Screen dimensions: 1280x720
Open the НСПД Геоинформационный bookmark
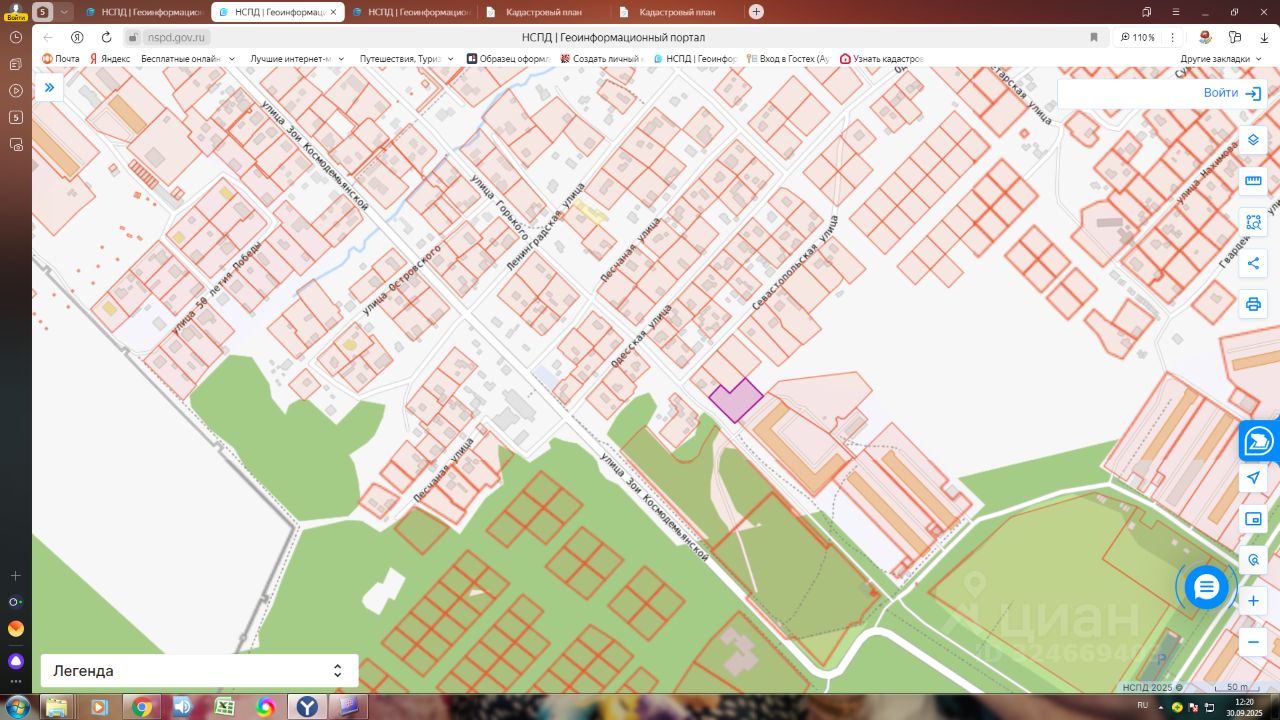(x=695, y=59)
